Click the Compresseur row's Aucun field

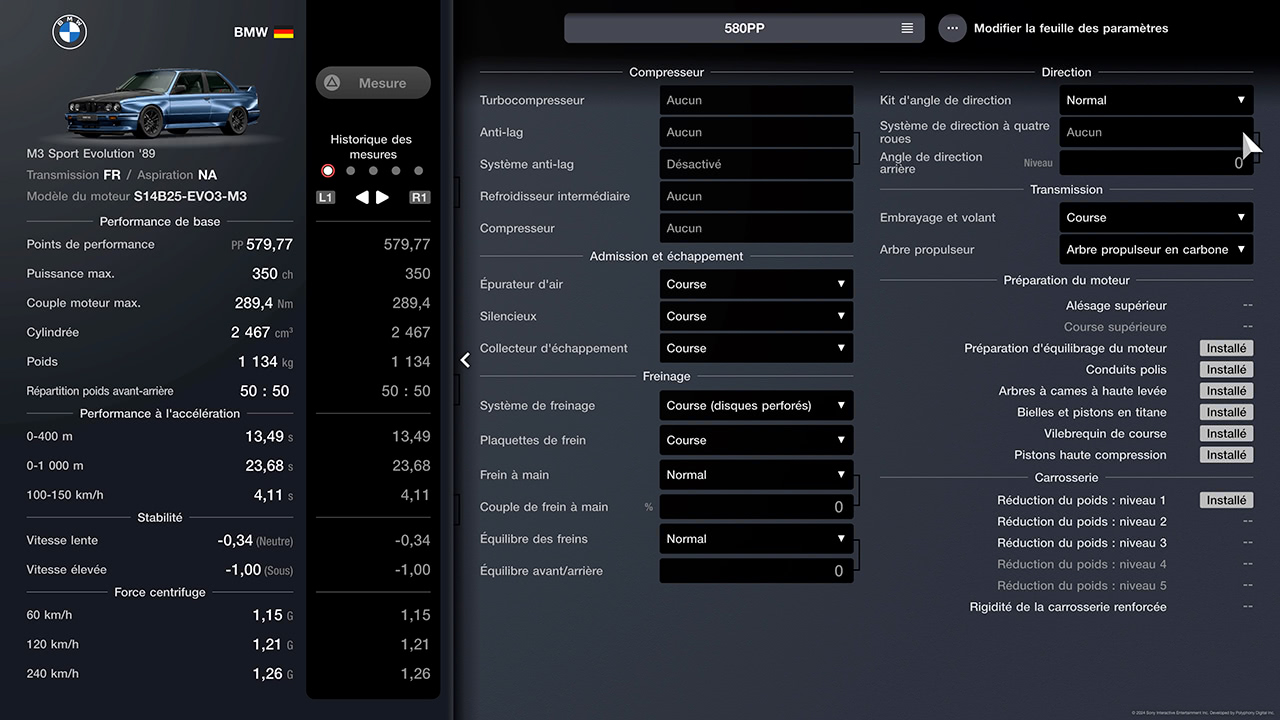(756, 228)
